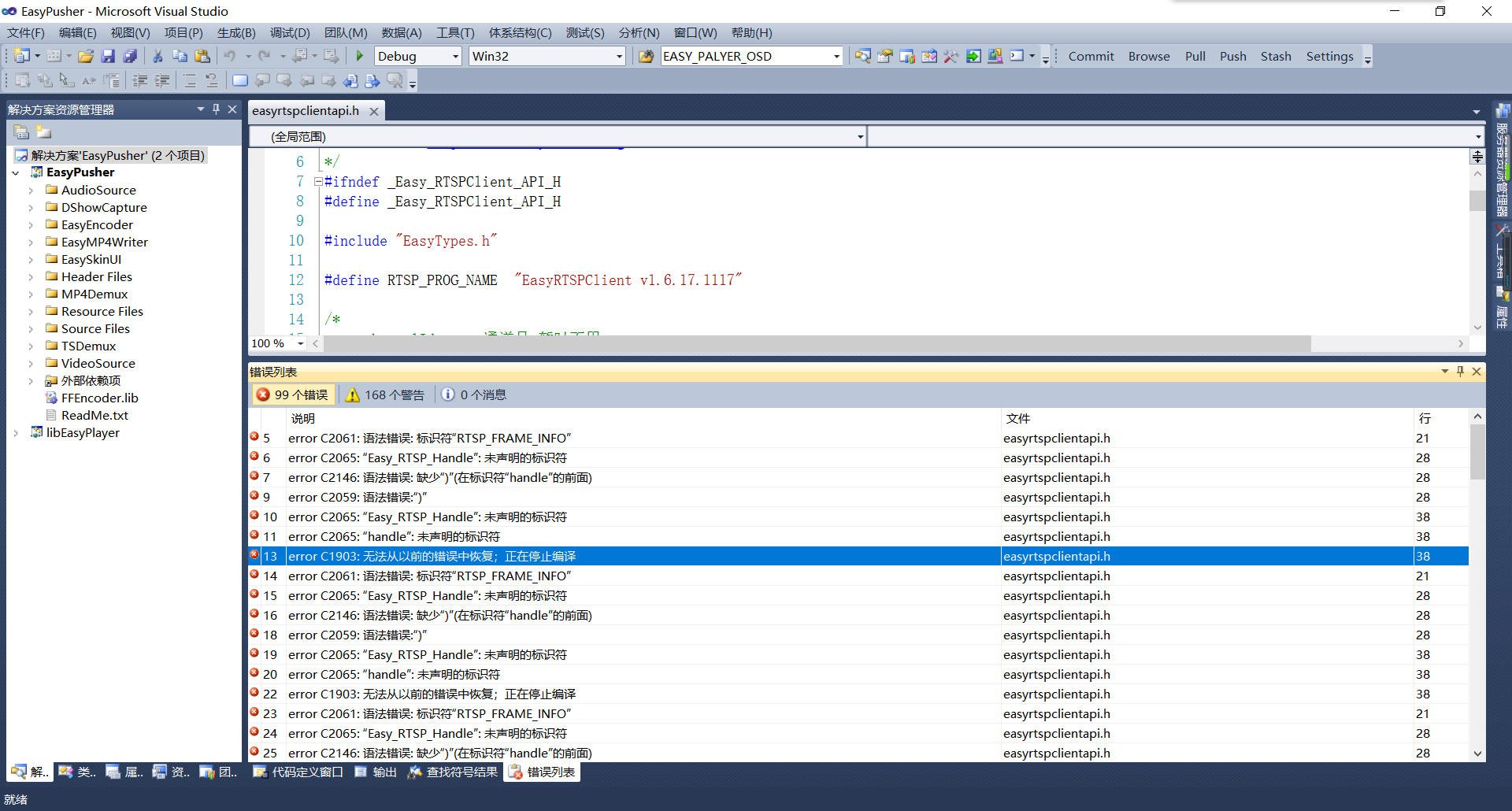This screenshot has height=811, width=1512.
Task: Open the 100 % zoom dropdown
Action: click(300, 343)
